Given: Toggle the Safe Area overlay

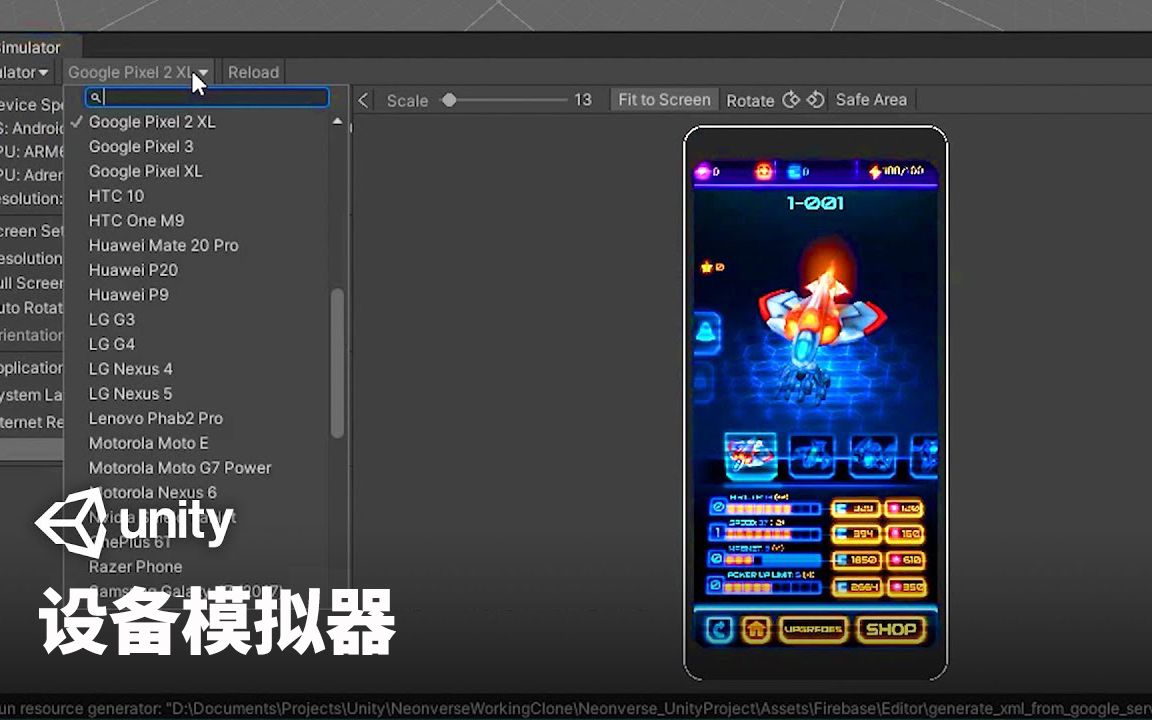Looking at the screenshot, I should point(871,100).
